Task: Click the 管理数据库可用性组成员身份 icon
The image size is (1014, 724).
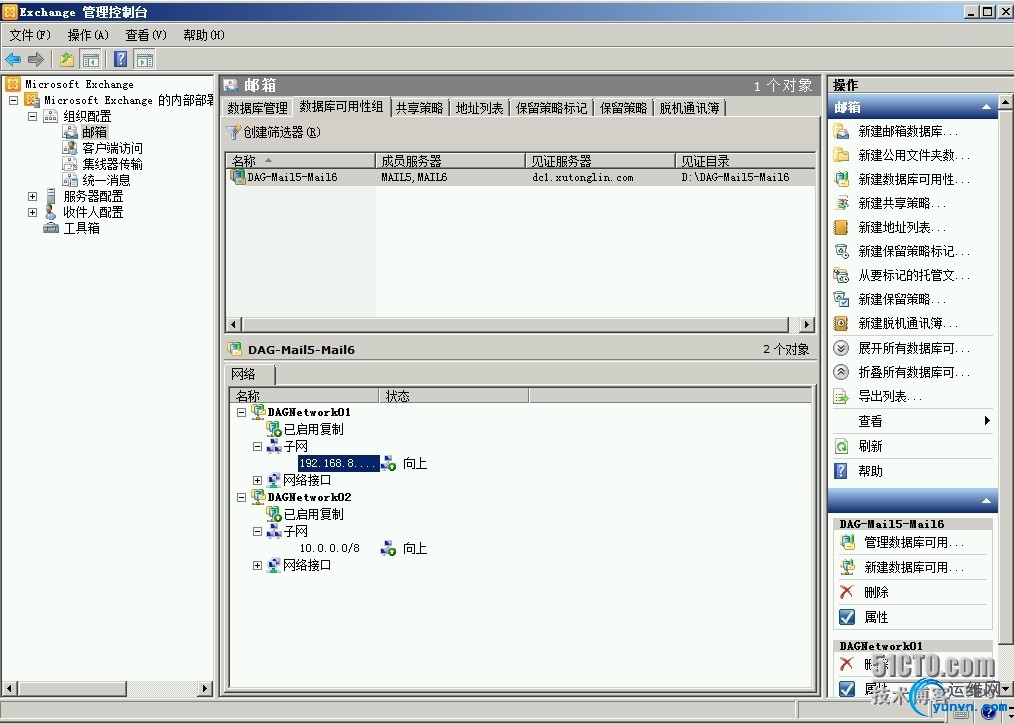Action: point(847,542)
